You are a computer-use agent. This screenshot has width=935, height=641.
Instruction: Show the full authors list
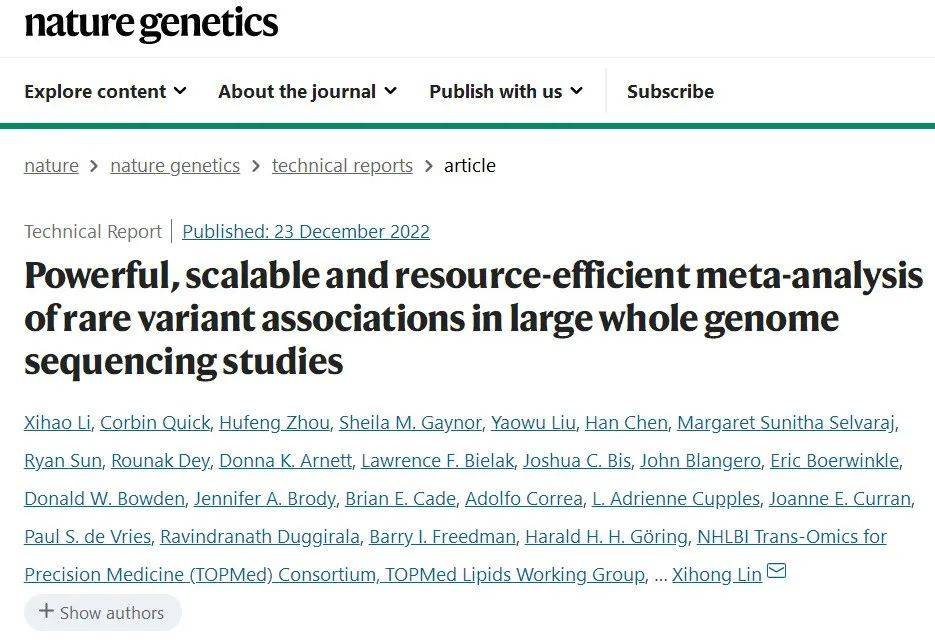[x=103, y=612]
